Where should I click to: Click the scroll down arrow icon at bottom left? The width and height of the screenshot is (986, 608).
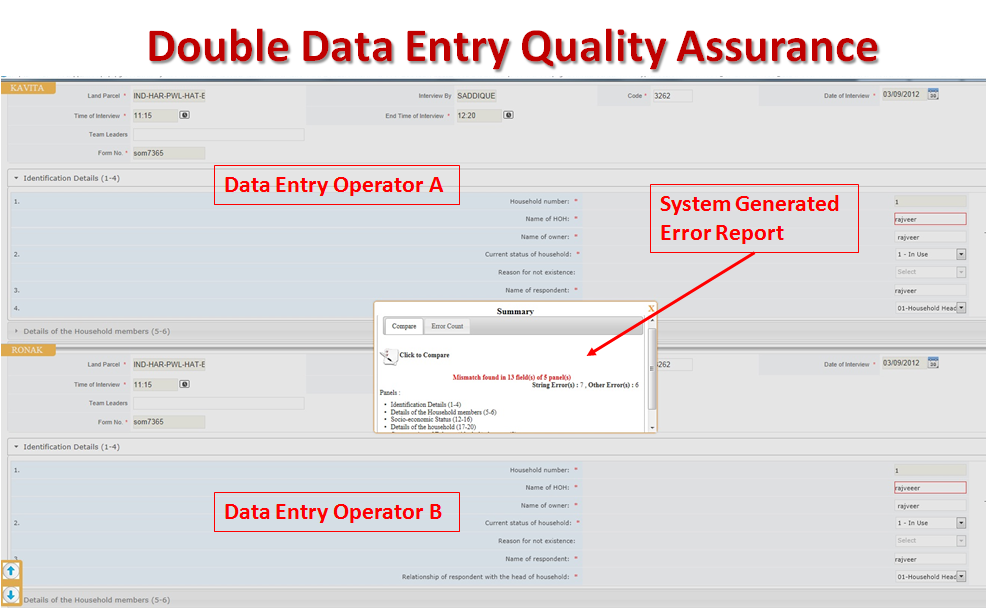10,595
